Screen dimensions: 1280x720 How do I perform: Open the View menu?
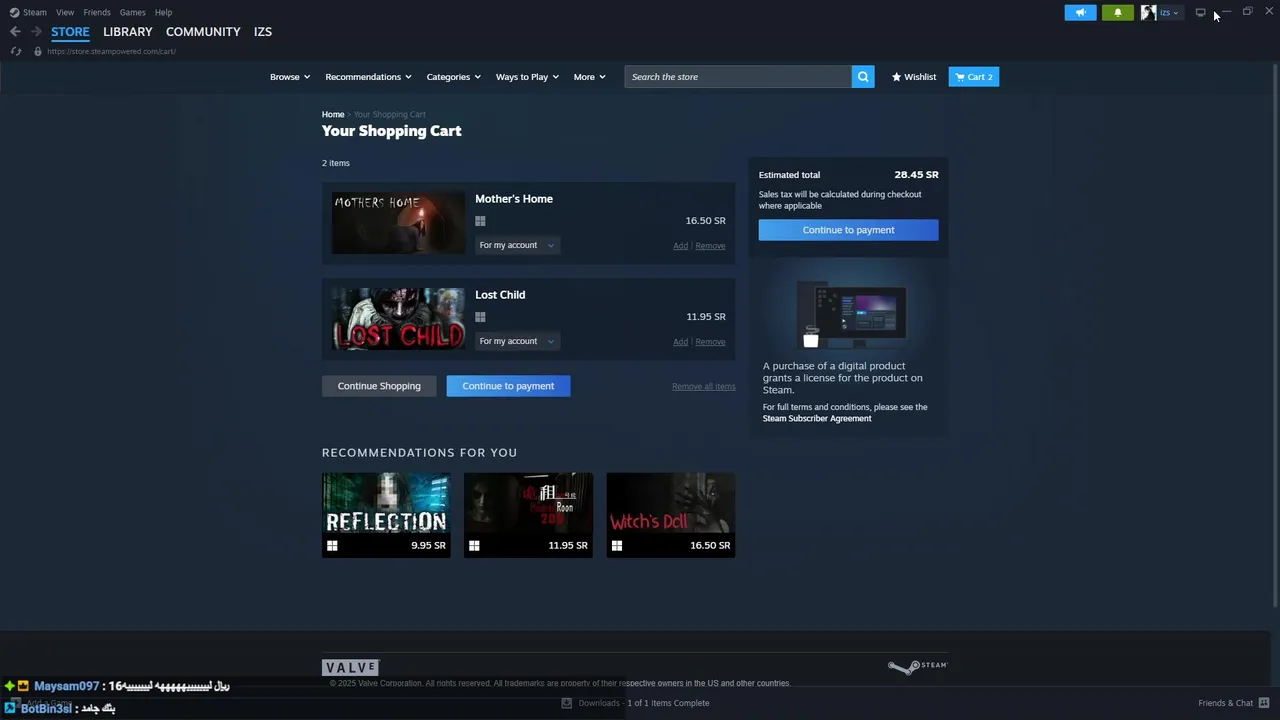tap(65, 12)
